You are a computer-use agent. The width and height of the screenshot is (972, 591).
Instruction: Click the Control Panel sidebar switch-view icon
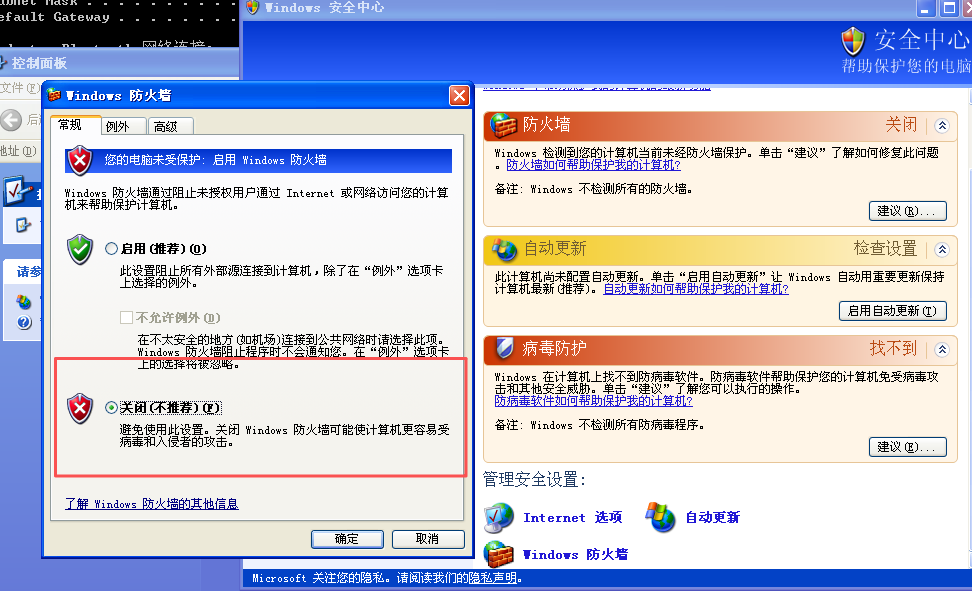click(23, 224)
